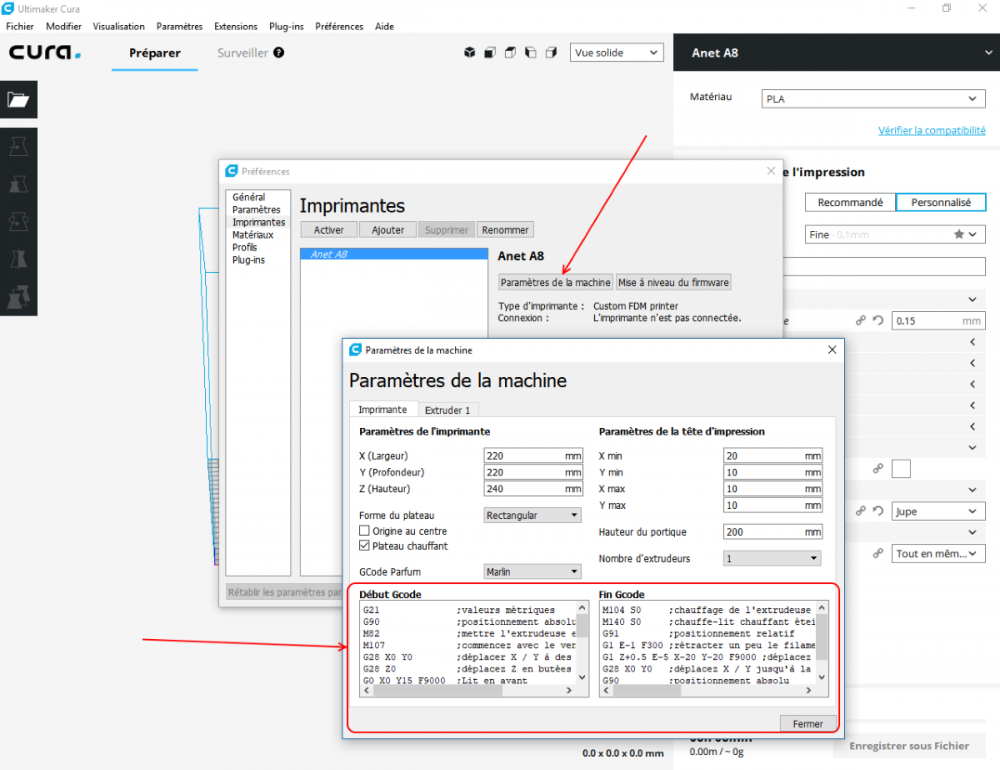
Task: Select the Imprimante tab in machine settings
Action: [x=383, y=410]
